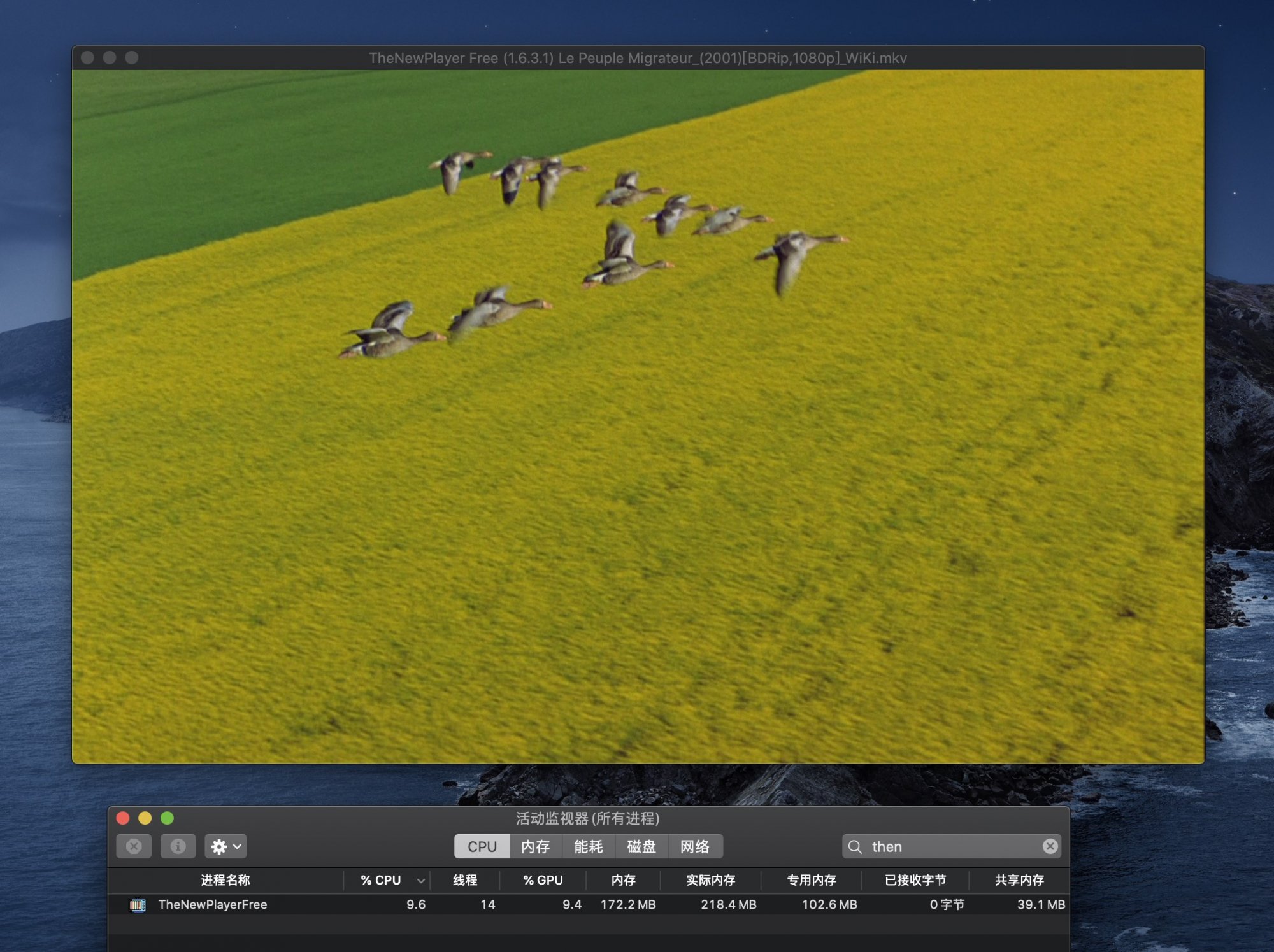Screen dimensions: 1274x952
Task: Toggle the % CPU sort direction arrow
Action: (x=421, y=881)
